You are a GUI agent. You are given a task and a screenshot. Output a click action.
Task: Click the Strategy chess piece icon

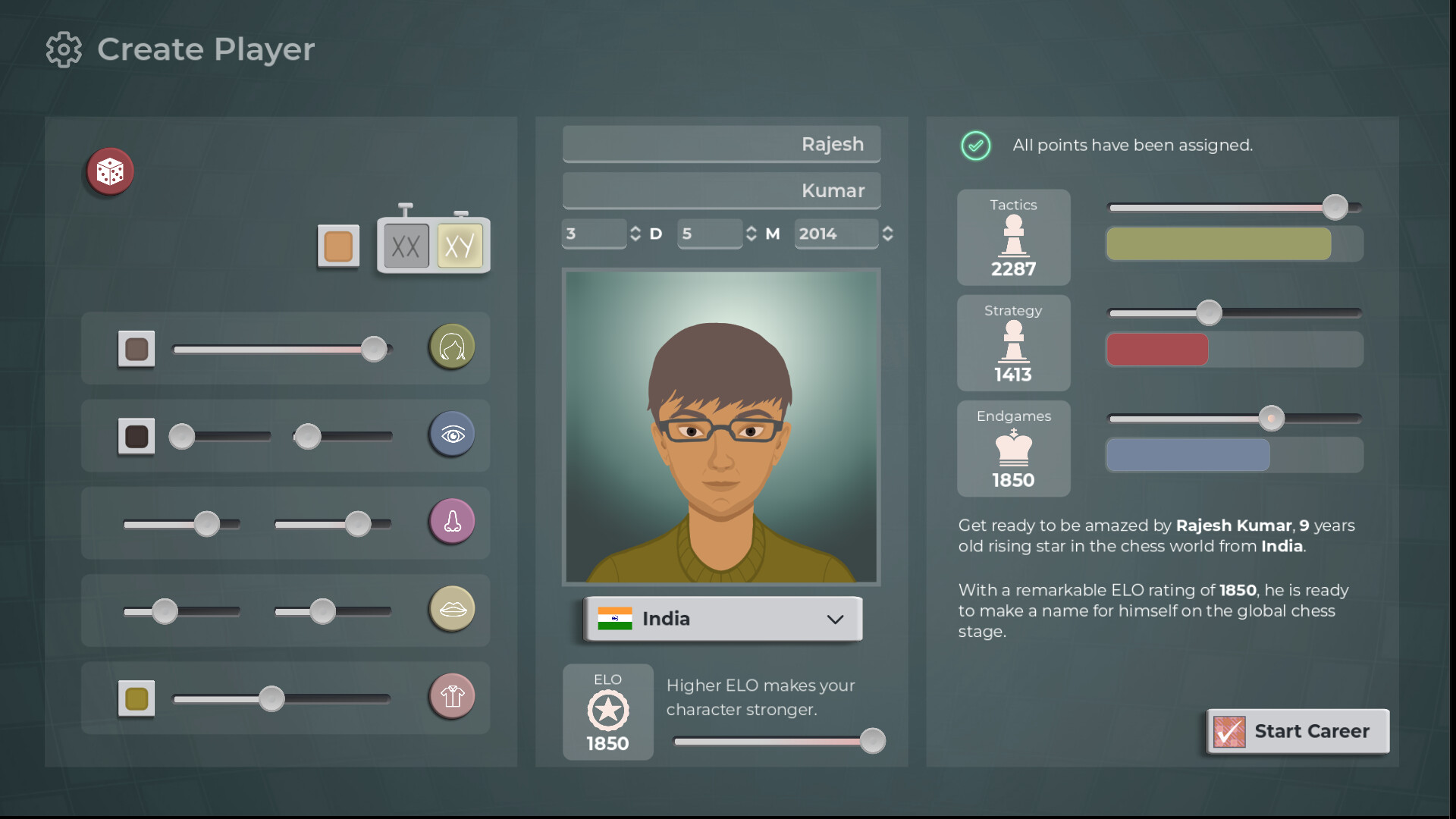pos(1013,340)
